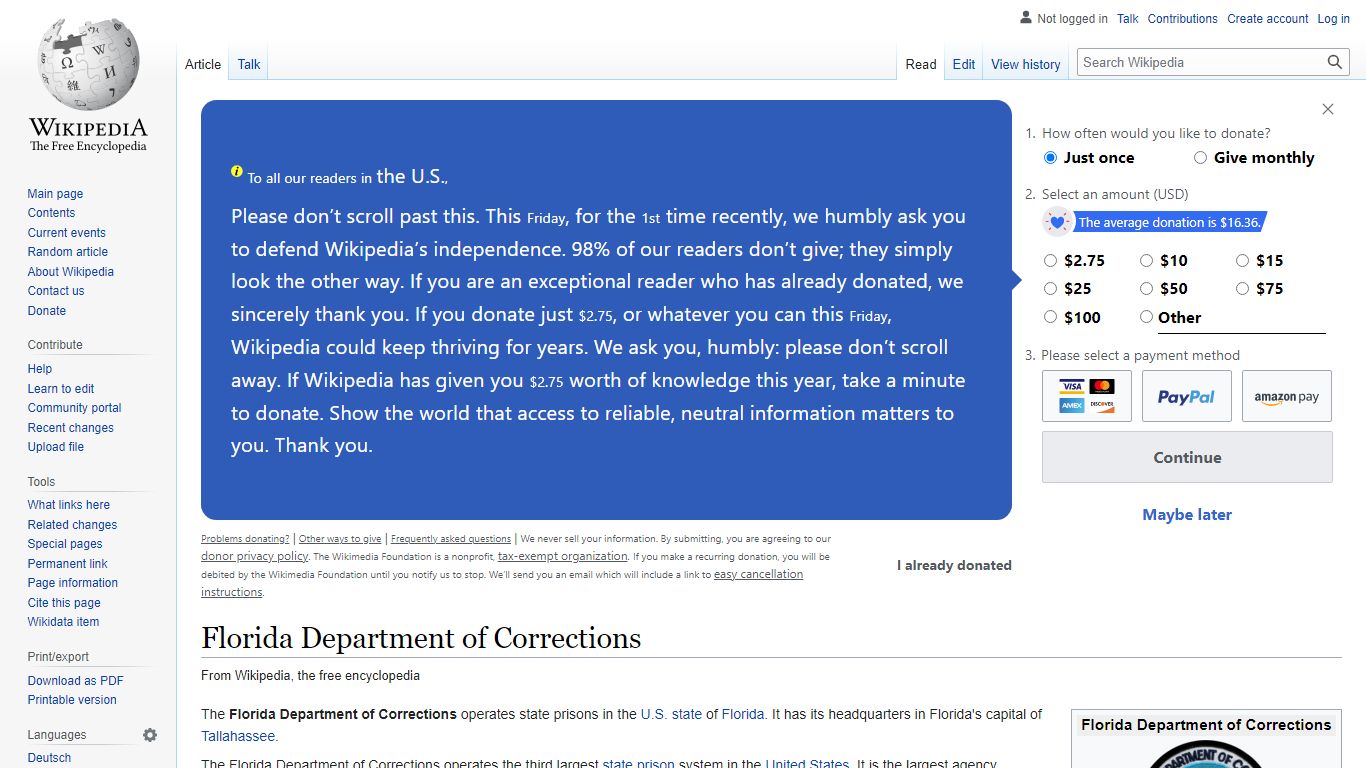Go to Main page in sidebar

pos(55,194)
